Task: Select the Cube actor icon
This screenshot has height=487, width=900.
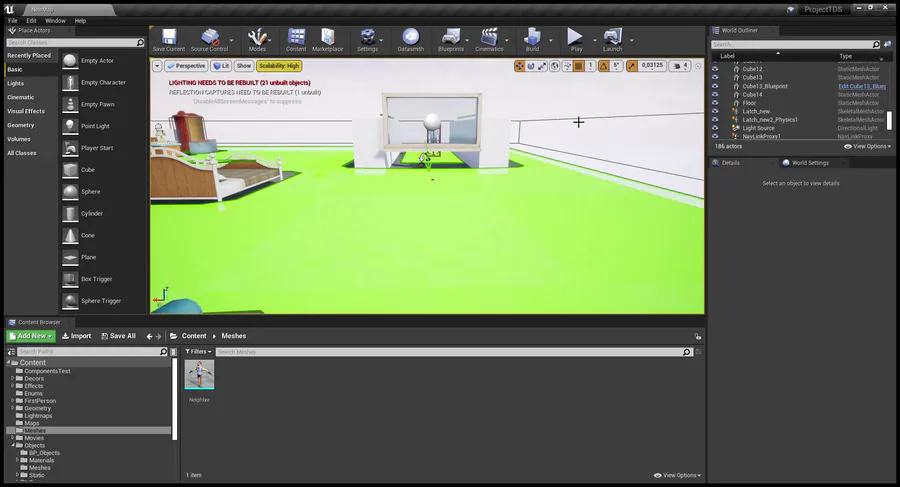Action: 70,170
